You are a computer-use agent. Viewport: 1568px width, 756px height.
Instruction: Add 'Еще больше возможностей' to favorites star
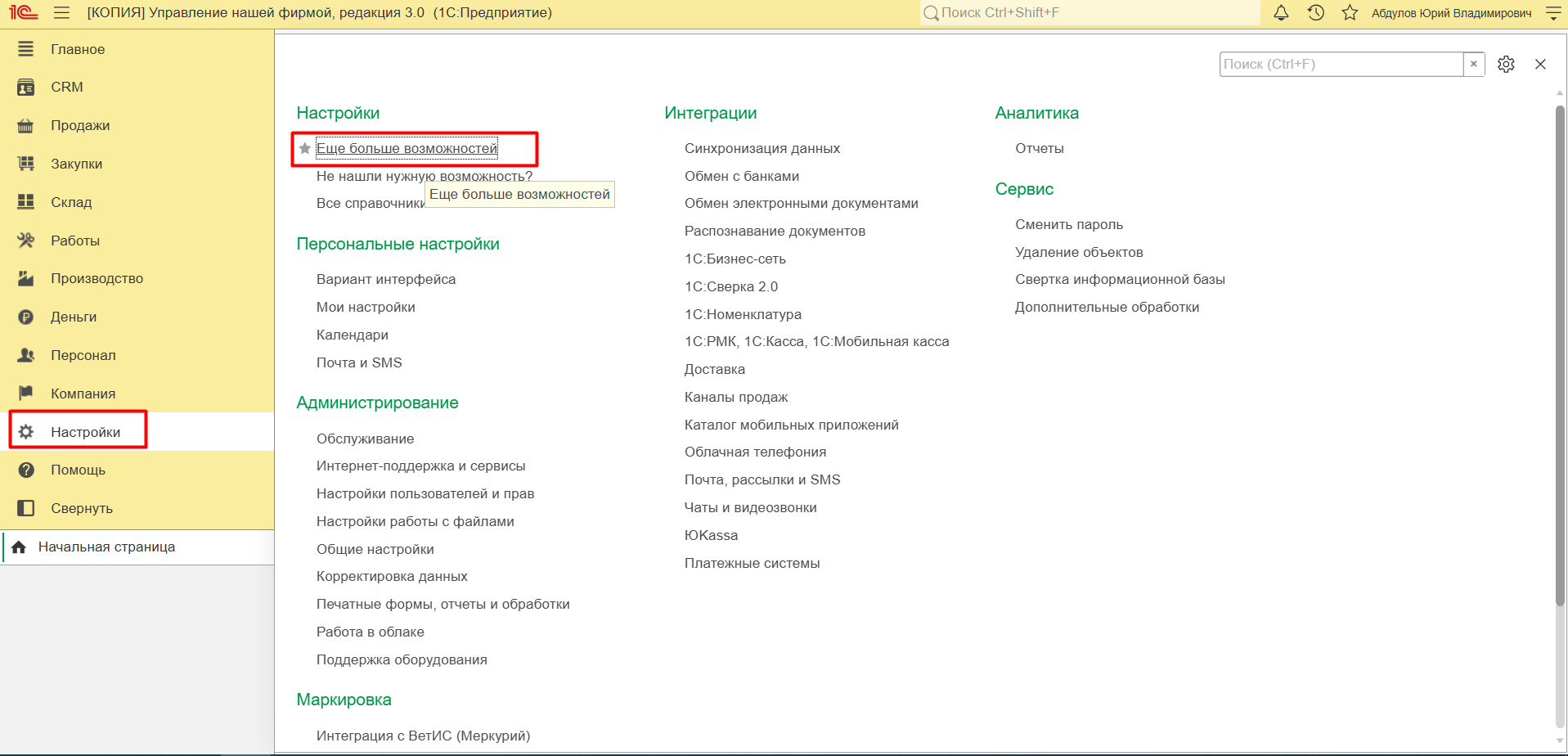(305, 149)
